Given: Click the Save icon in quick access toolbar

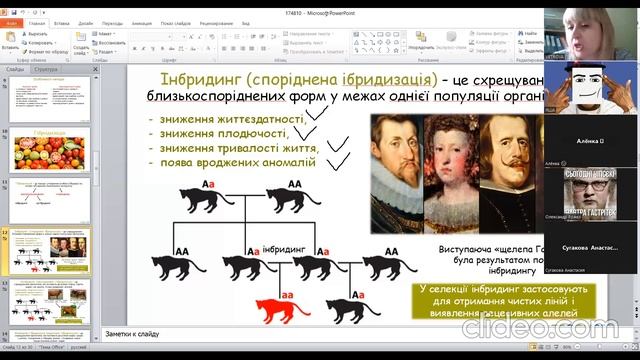Looking at the screenshot, I should (13, 13).
